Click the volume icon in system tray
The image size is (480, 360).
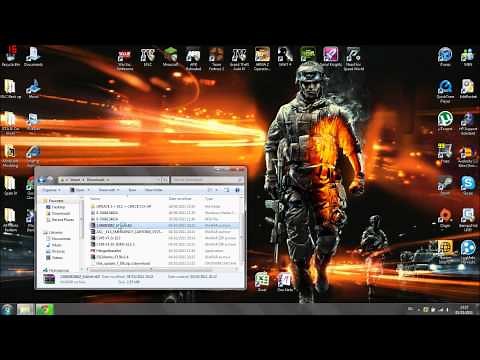tap(447, 310)
